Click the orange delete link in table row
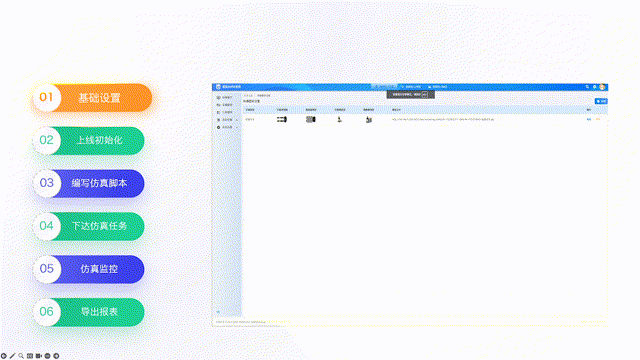The height and width of the screenshot is (360, 640). pyautogui.click(x=598, y=120)
